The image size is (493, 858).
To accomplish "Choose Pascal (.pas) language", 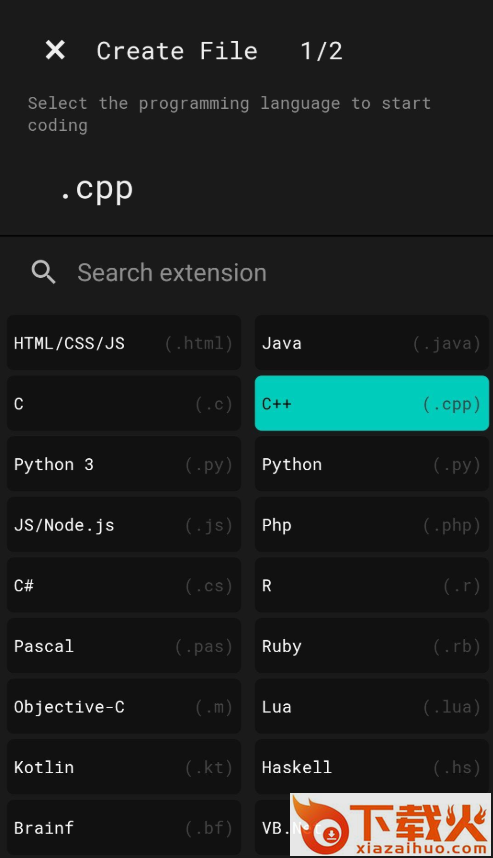I will (x=124, y=646).
